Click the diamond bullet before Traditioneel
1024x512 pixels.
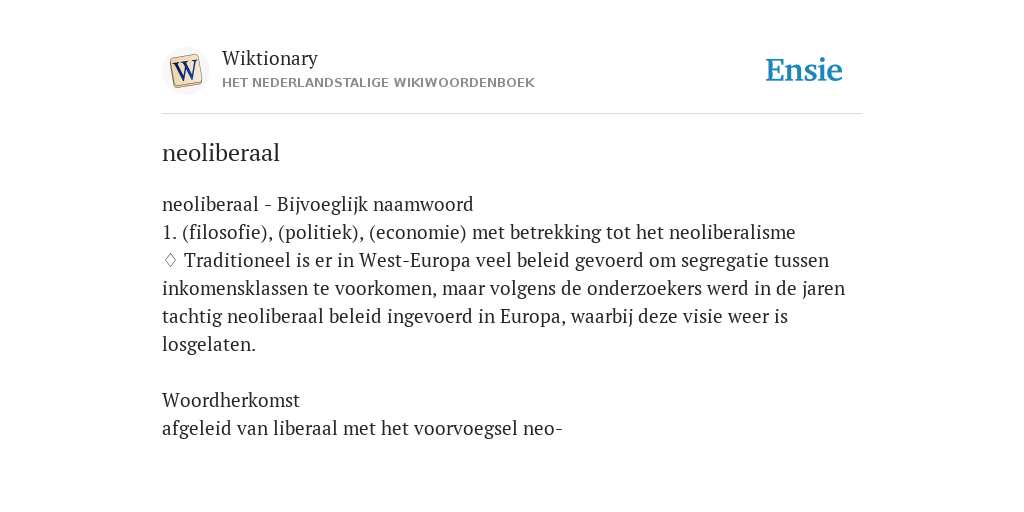tap(170, 260)
